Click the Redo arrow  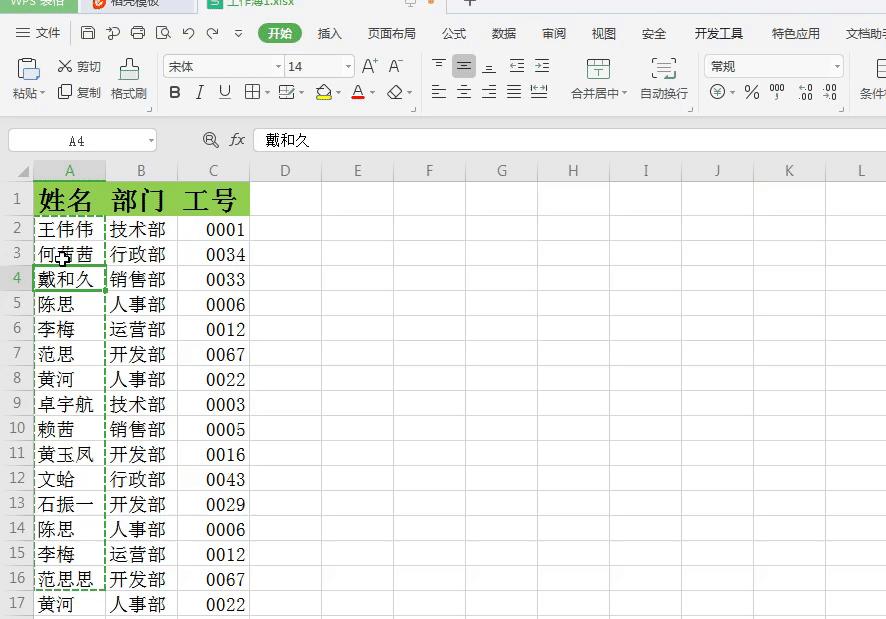[x=212, y=33]
